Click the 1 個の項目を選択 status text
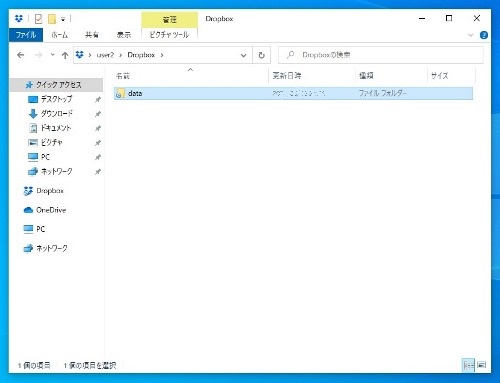Screen dimensions: 500x383 [90, 366]
